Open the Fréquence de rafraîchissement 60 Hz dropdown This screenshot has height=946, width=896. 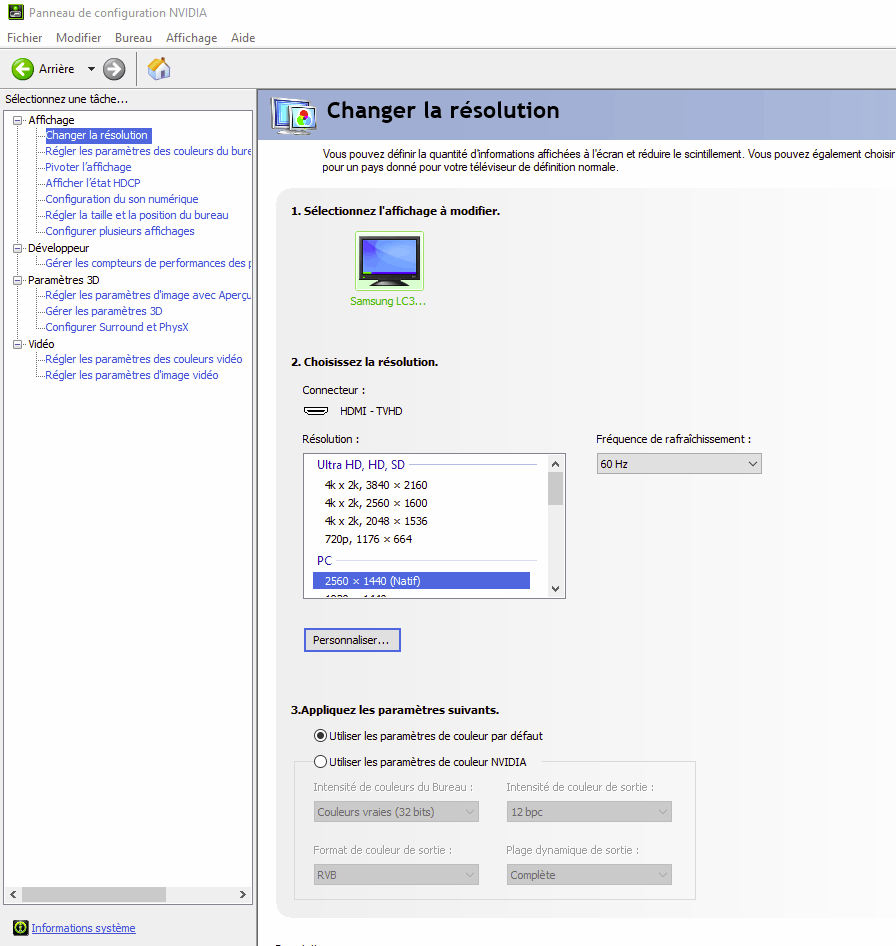click(679, 464)
